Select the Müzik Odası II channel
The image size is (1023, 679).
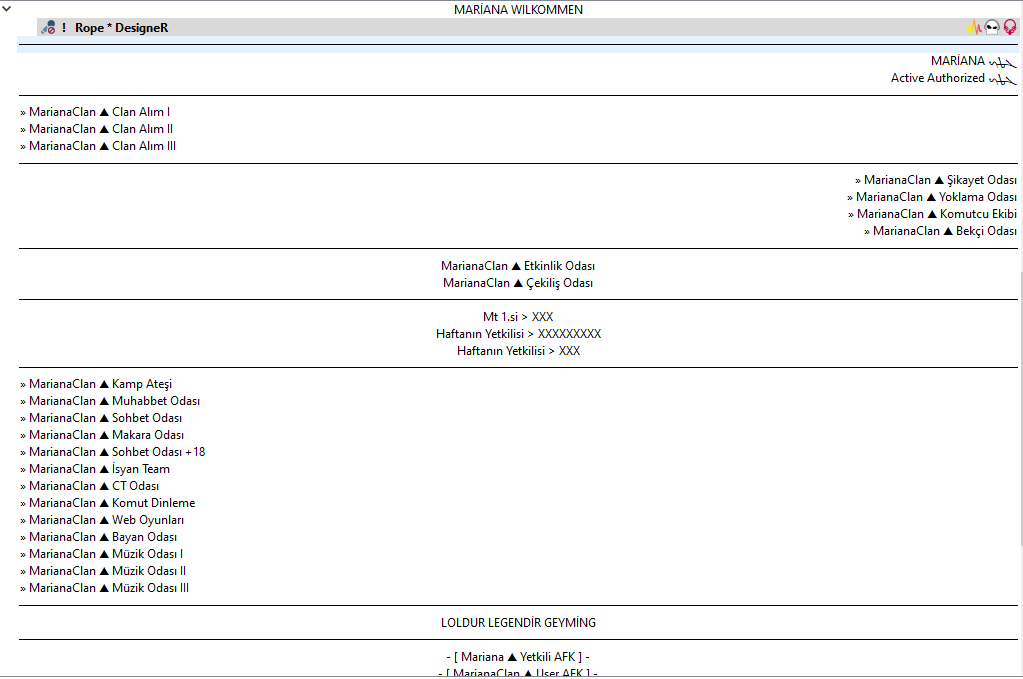pyautogui.click(x=103, y=571)
